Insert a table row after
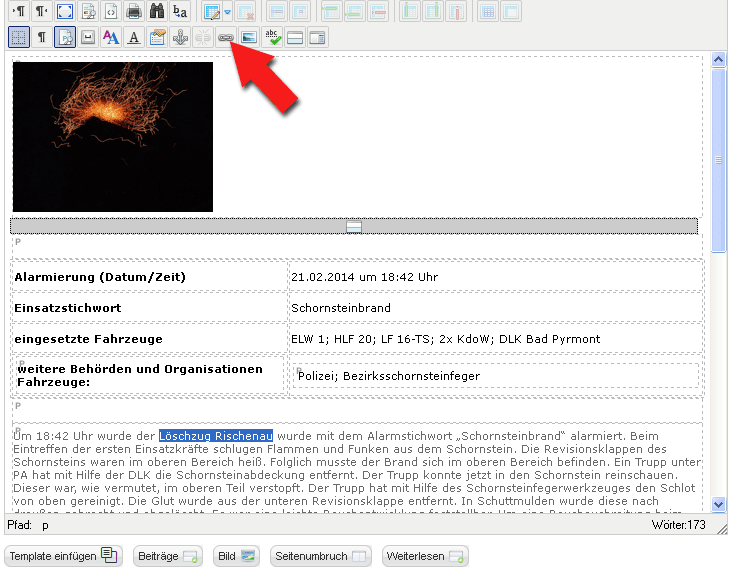The image size is (732, 577). tap(355, 12)
